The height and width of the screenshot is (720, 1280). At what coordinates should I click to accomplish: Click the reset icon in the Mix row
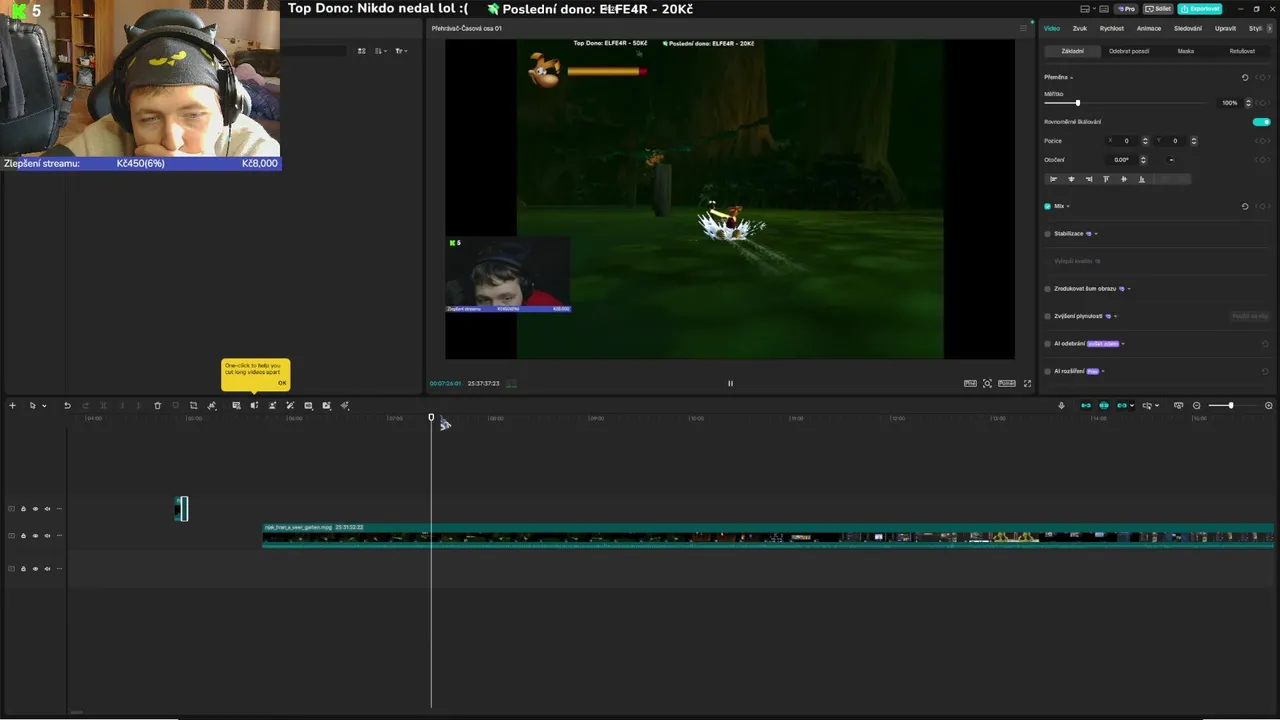pos(1245,206)
